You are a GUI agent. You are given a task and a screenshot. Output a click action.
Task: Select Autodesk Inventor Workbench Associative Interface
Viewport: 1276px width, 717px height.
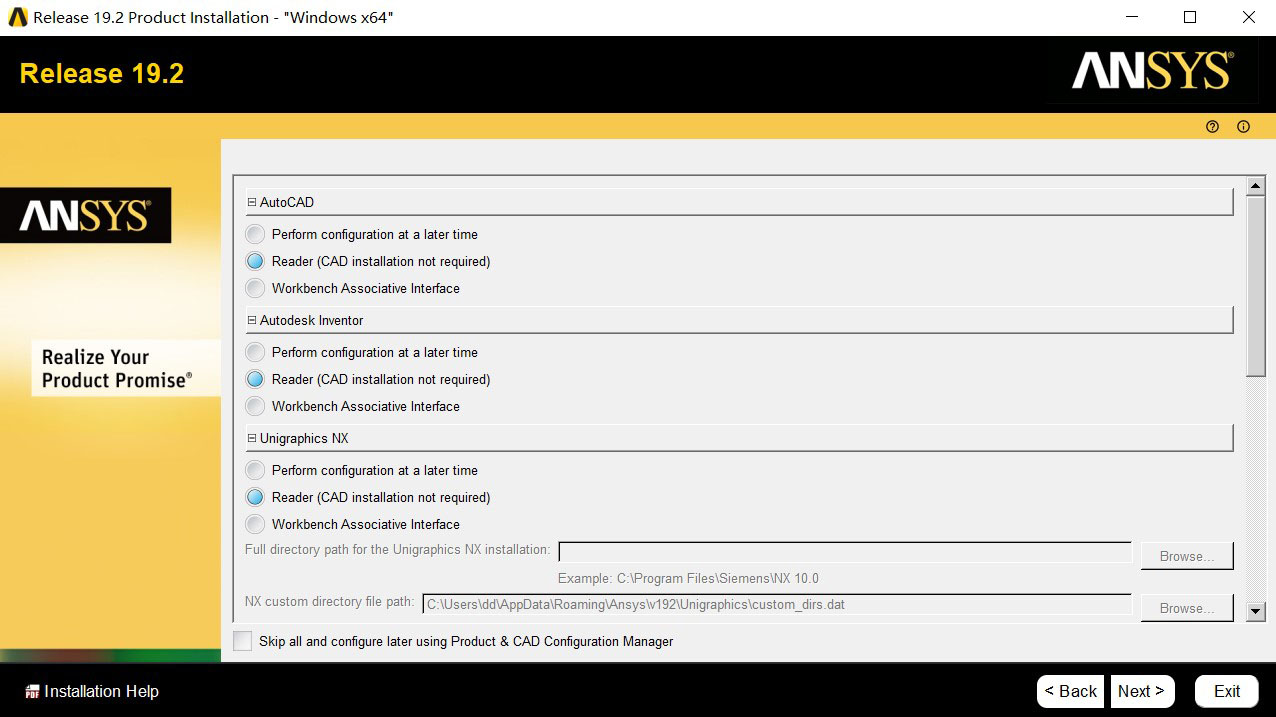click(256, 406)
